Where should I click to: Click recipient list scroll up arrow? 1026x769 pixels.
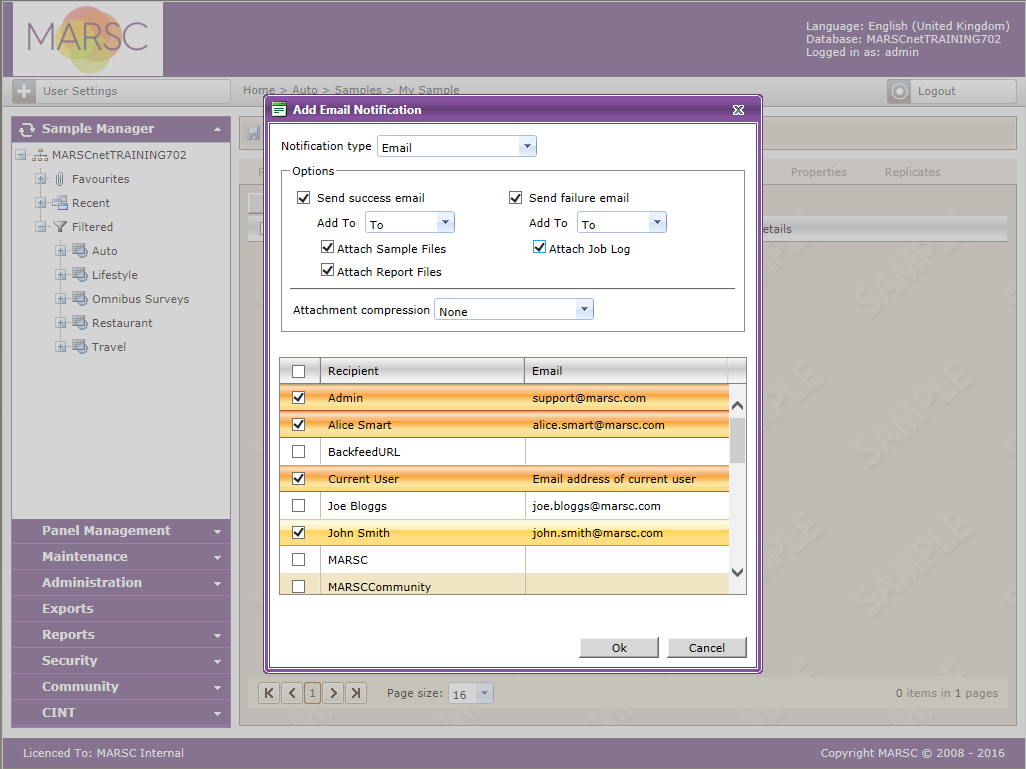[x=737, y=406]
